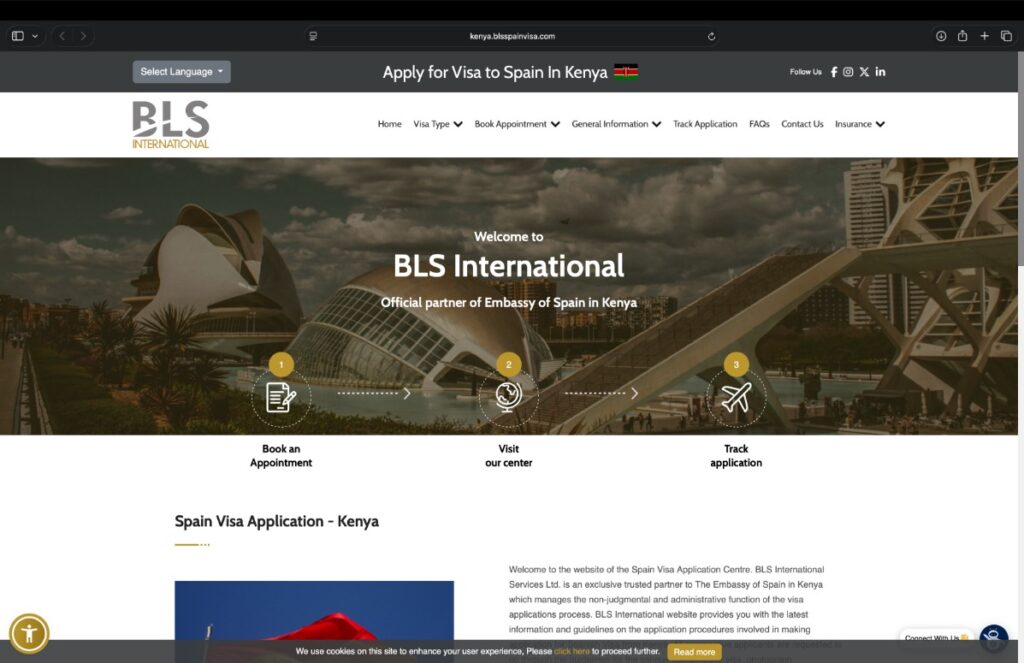The image size is (1024, 663).
Task: Go forward with Safari's forward arrow
Action: (83, 36)
